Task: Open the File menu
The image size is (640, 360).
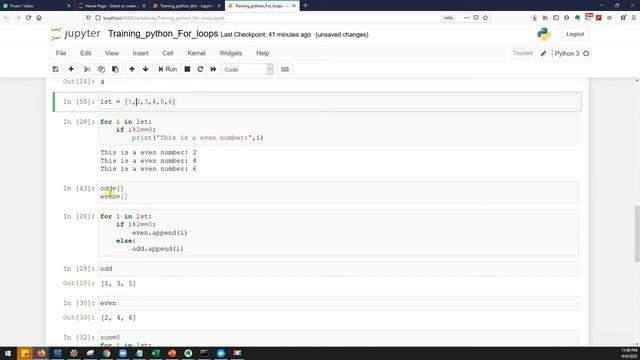Action: [61, 53]
